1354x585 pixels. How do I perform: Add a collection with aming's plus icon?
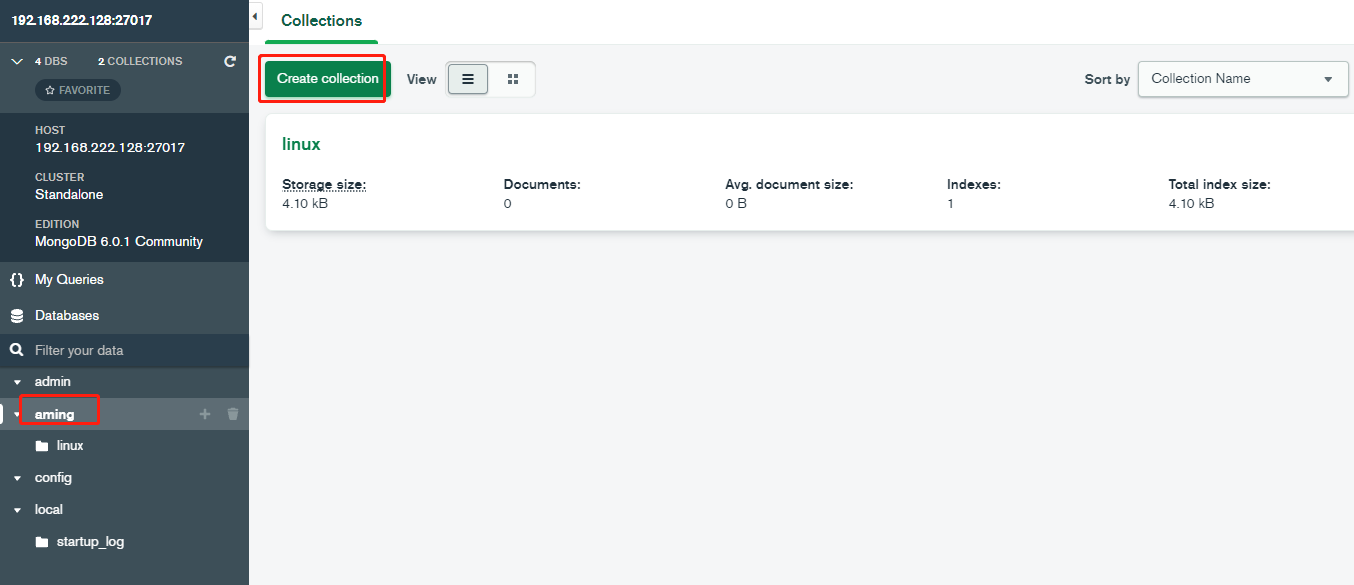(x=205, y=414)
